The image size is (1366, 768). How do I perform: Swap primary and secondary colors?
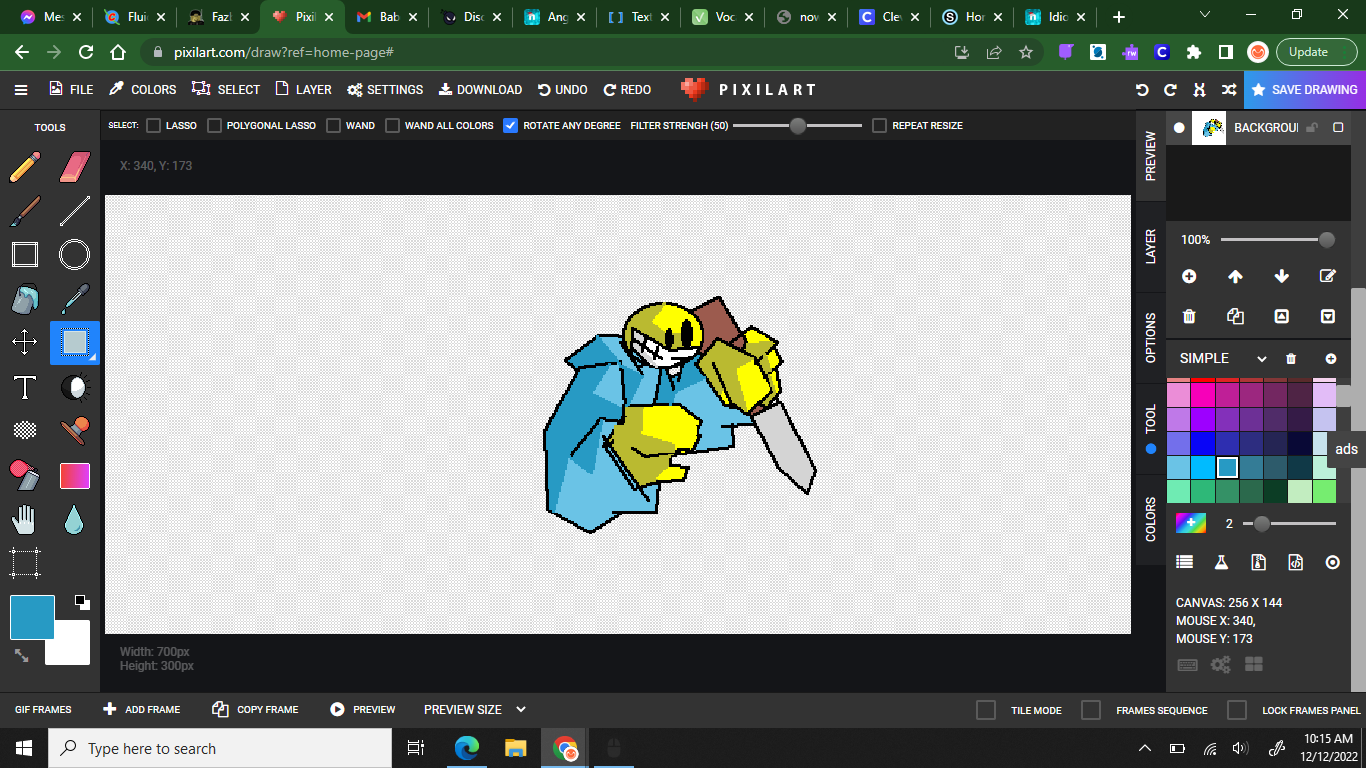[x=21, y=656]
